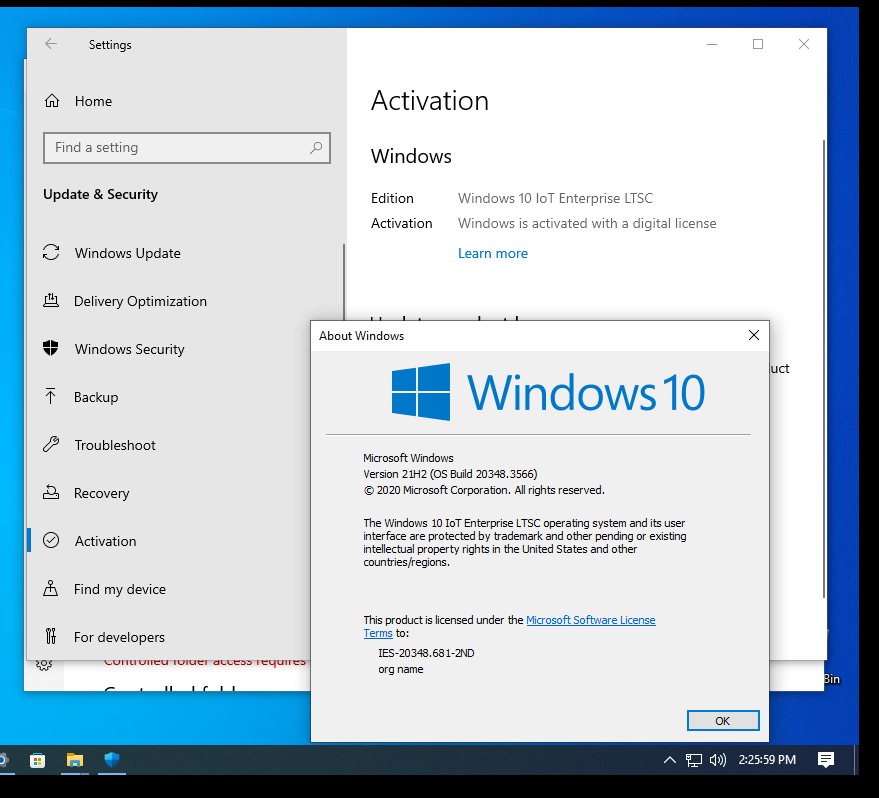Screen dimensions: 879x798
Task: Click the Recovery icon
Action: click(51, 492)
